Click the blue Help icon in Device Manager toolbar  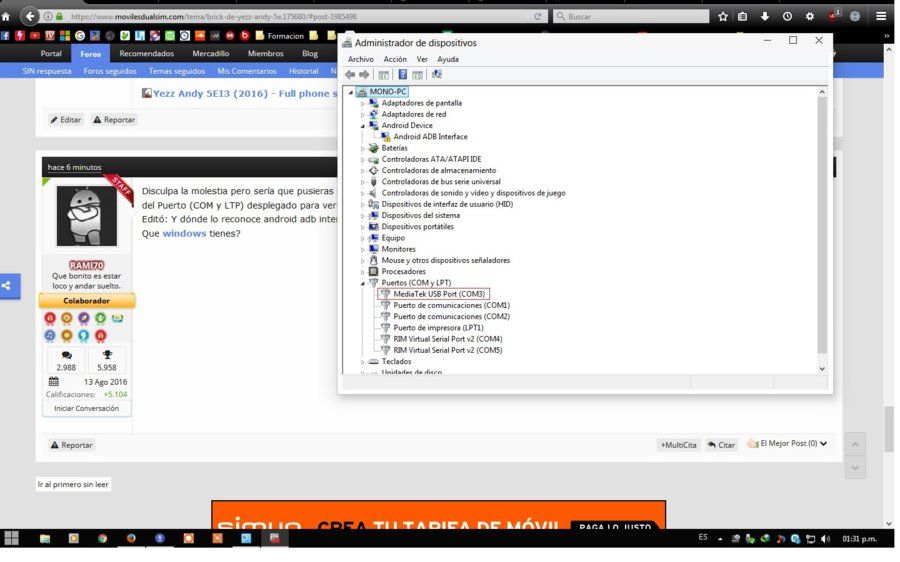point(402,75)
